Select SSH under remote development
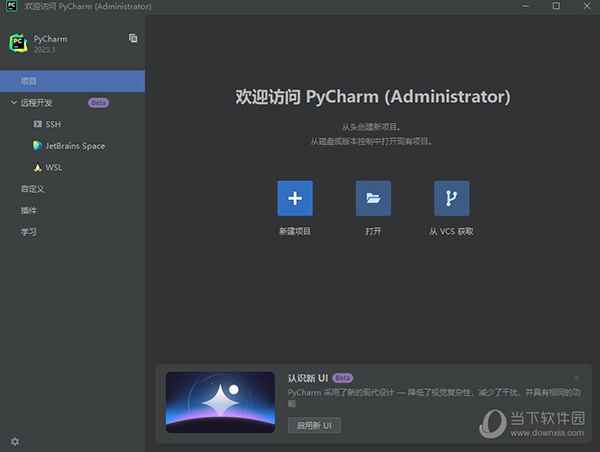The width and height of the screenshot is (600, 452). (53, 124)
